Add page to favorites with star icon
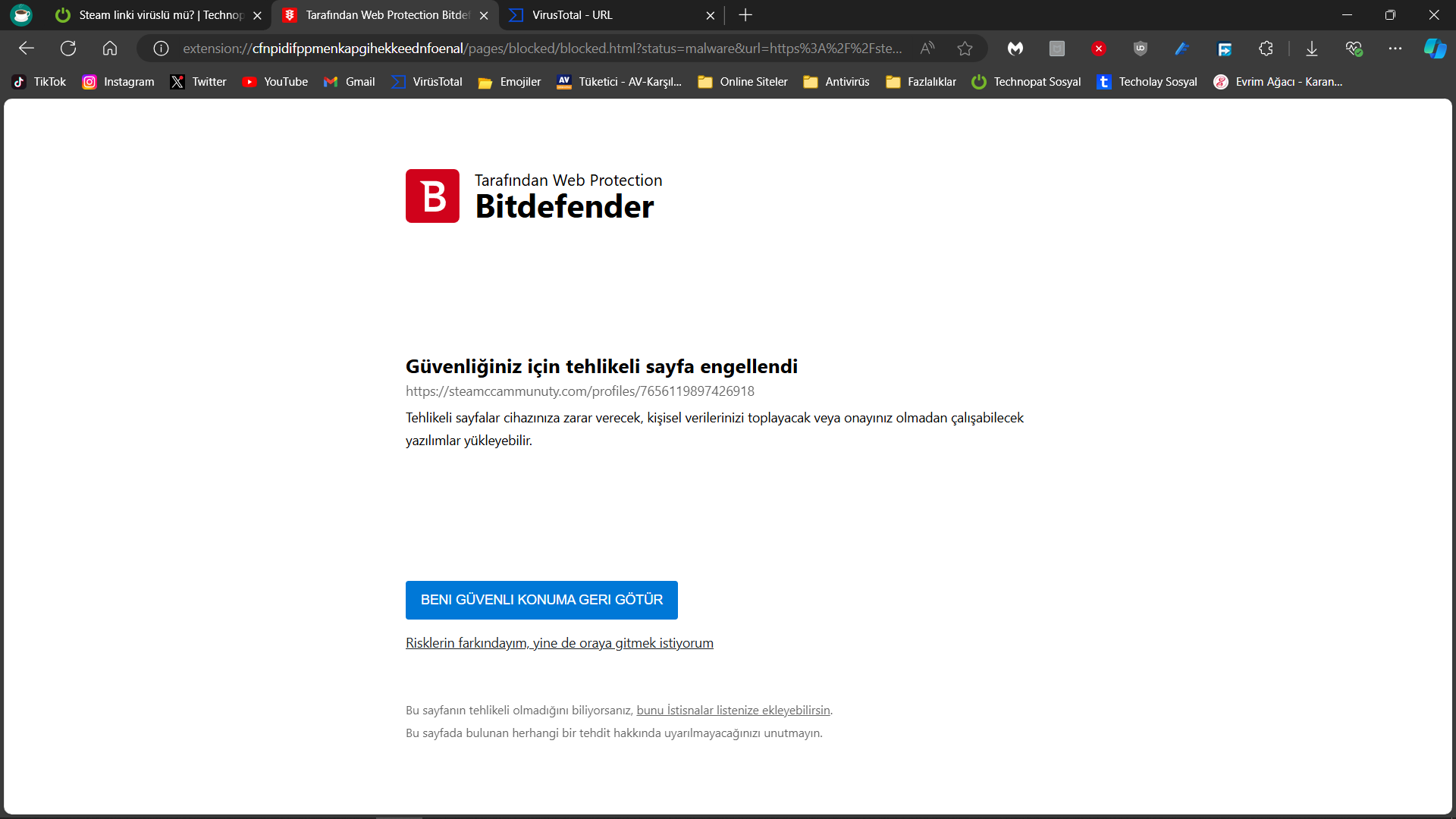This screenshot has width=1456, height=819. pyautogui.click(x=965, y=49)
